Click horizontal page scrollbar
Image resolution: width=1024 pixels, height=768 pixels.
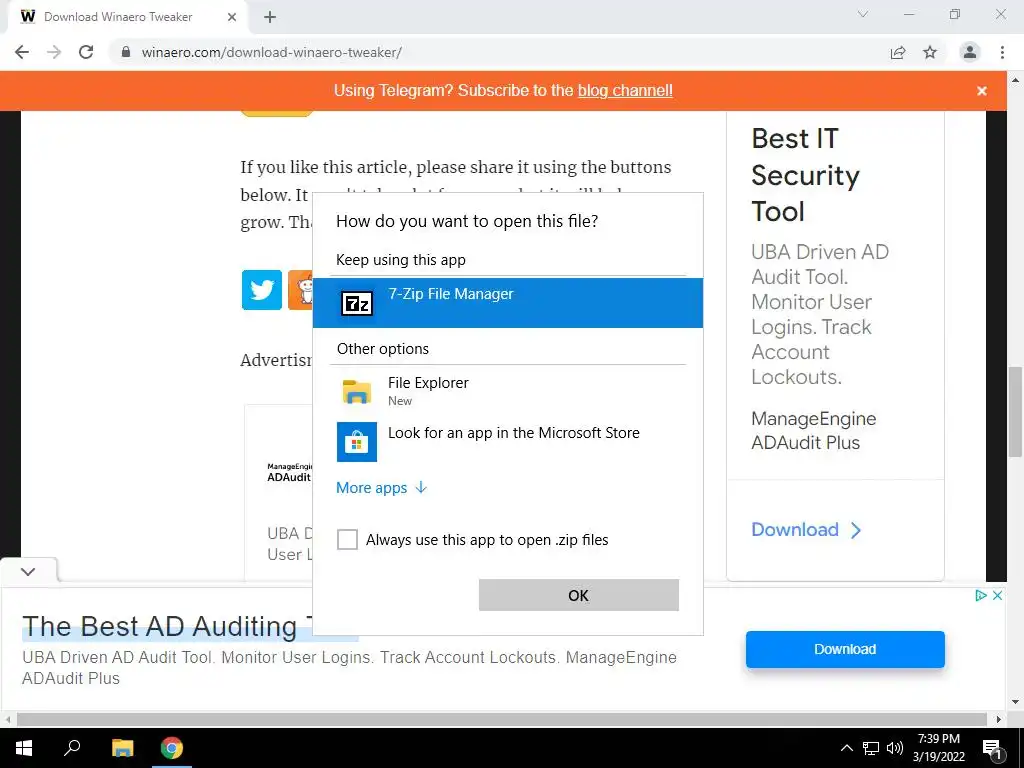pos(502,719)
